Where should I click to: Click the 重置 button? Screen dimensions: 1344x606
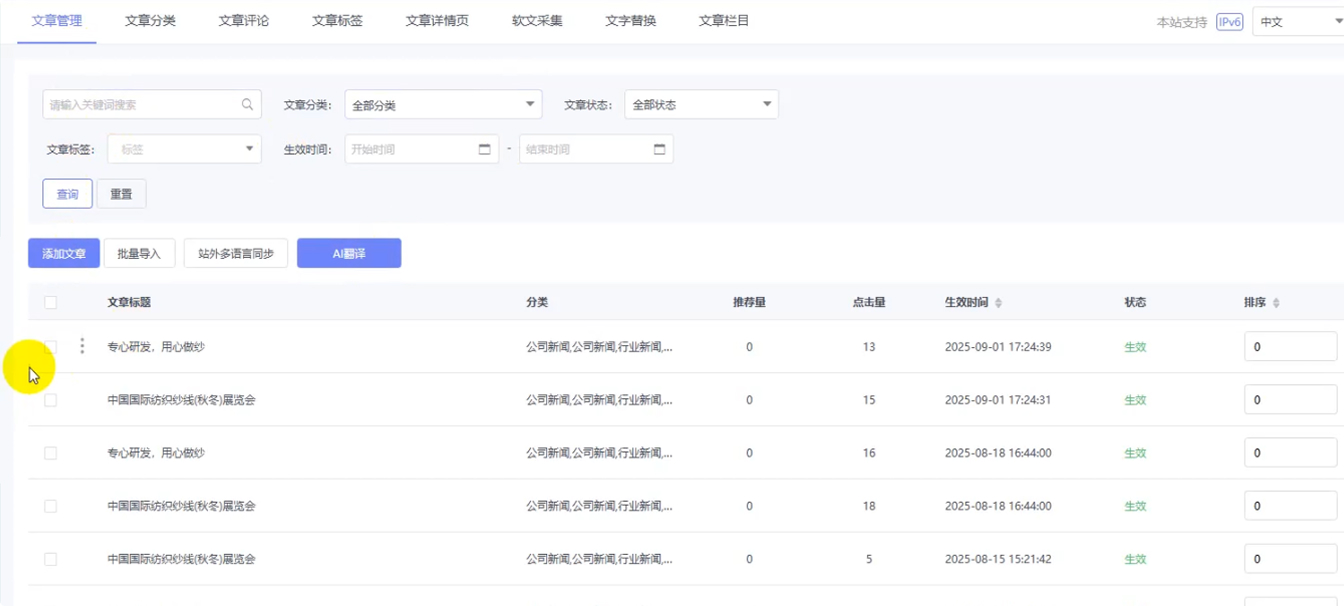coord(121,194)
